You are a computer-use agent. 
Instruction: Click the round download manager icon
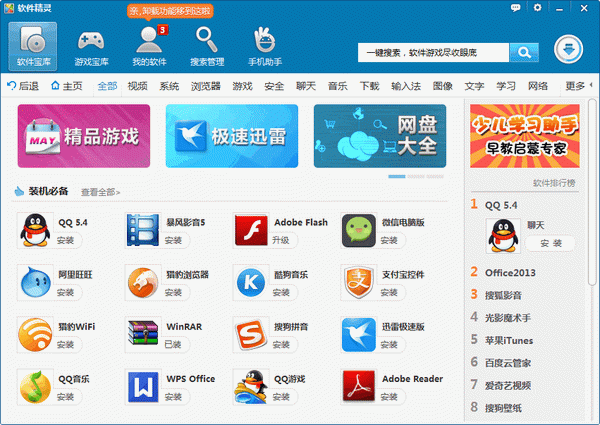click(x=568, y=50)
